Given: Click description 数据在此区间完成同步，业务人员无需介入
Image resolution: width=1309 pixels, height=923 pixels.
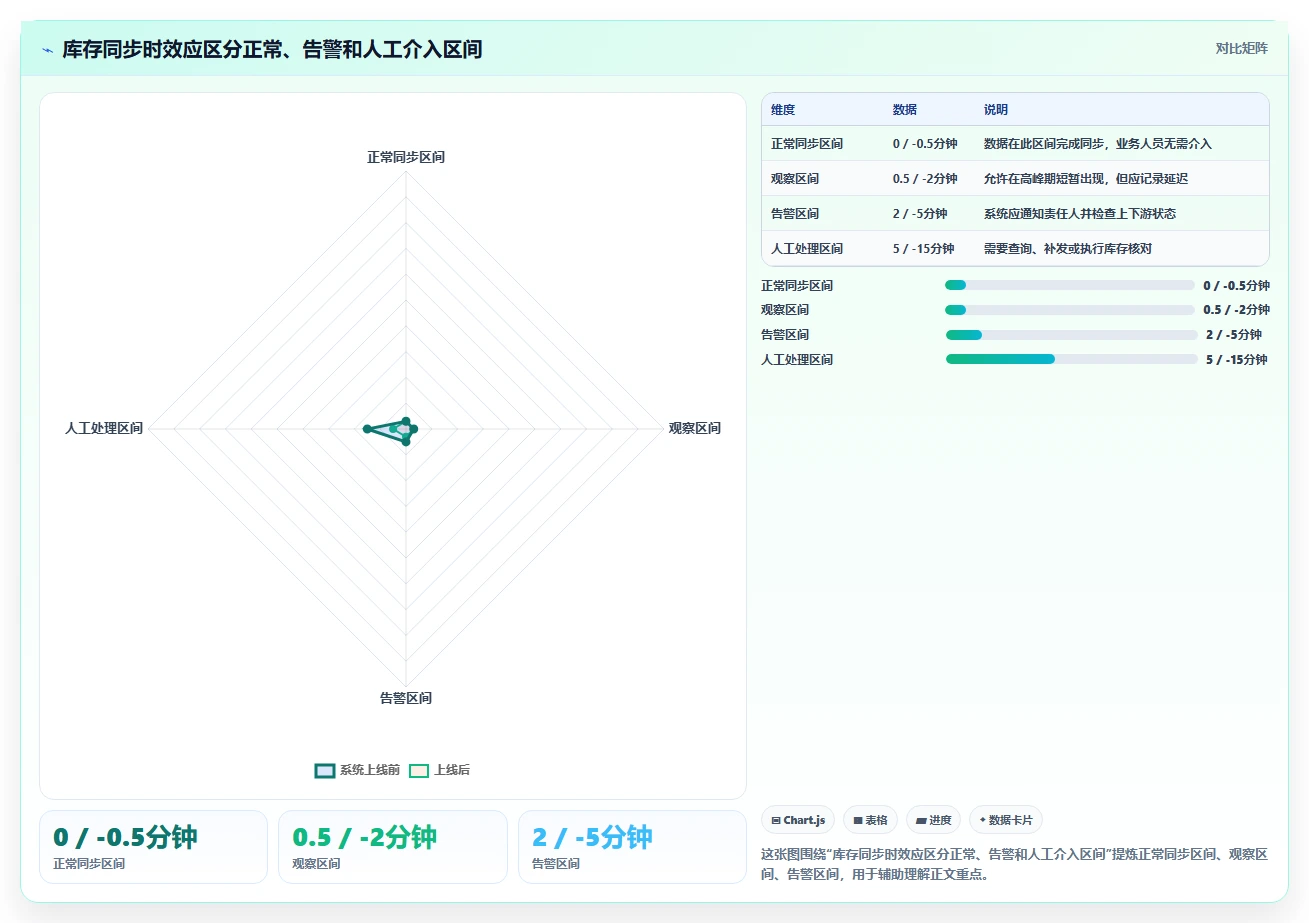Looking at the screenshot, I should (1098, 144).
